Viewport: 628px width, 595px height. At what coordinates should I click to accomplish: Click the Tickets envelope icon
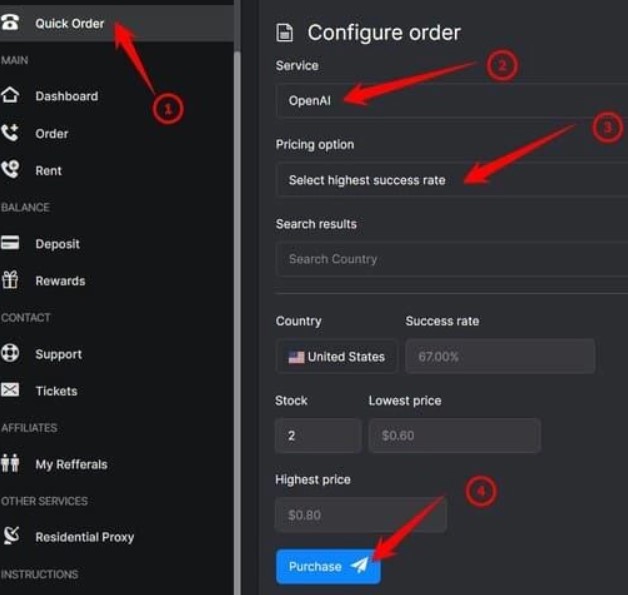pos(10,391)
